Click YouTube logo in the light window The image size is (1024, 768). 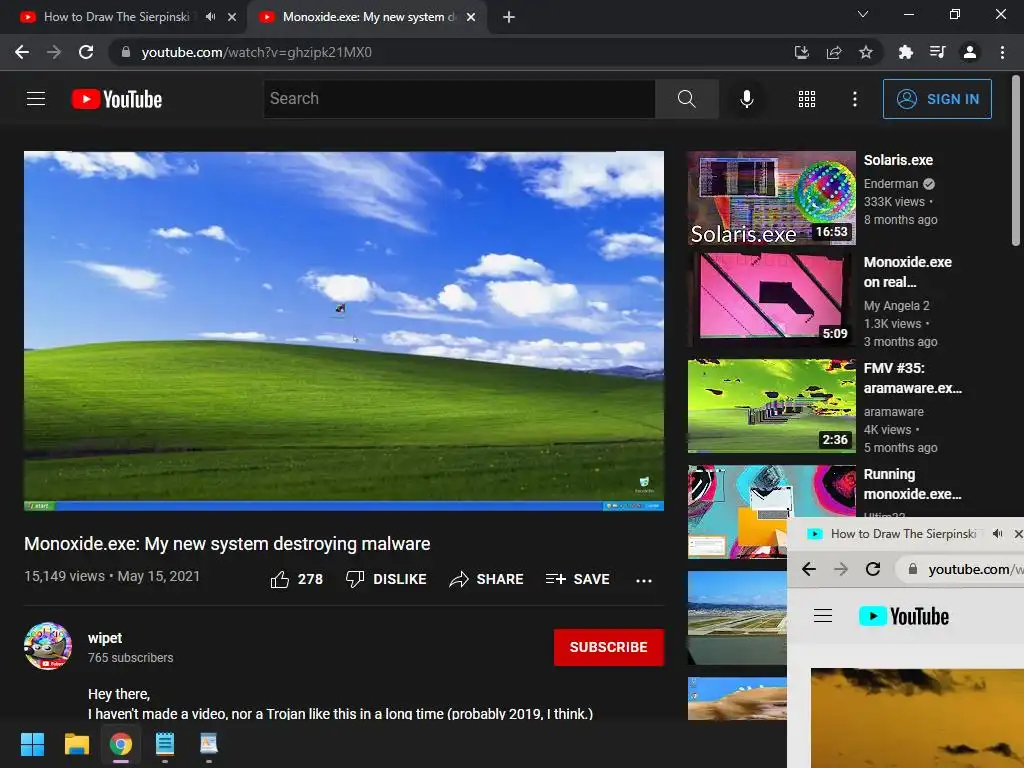click(904, 616)
